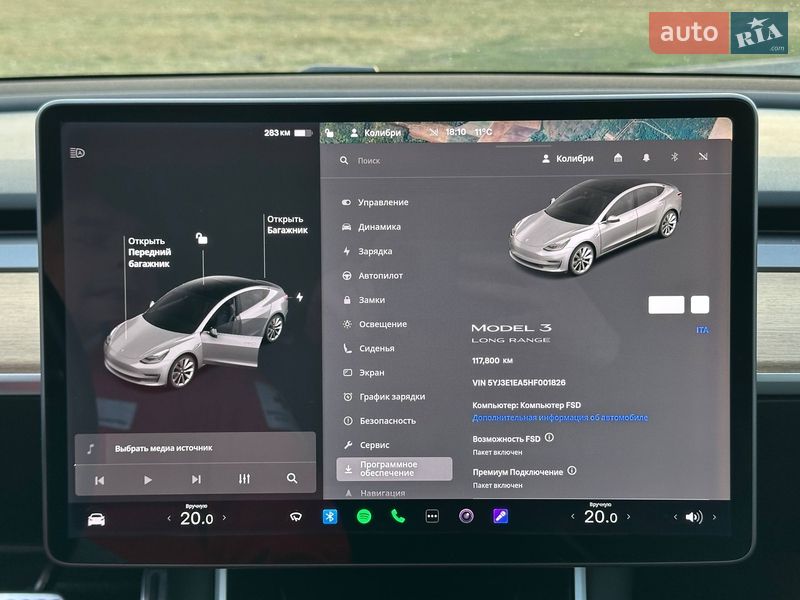Viewport: 800px width, 600px height.
Task: Tap the Model 3 Long Range name
Action: (x=511, y=333)
